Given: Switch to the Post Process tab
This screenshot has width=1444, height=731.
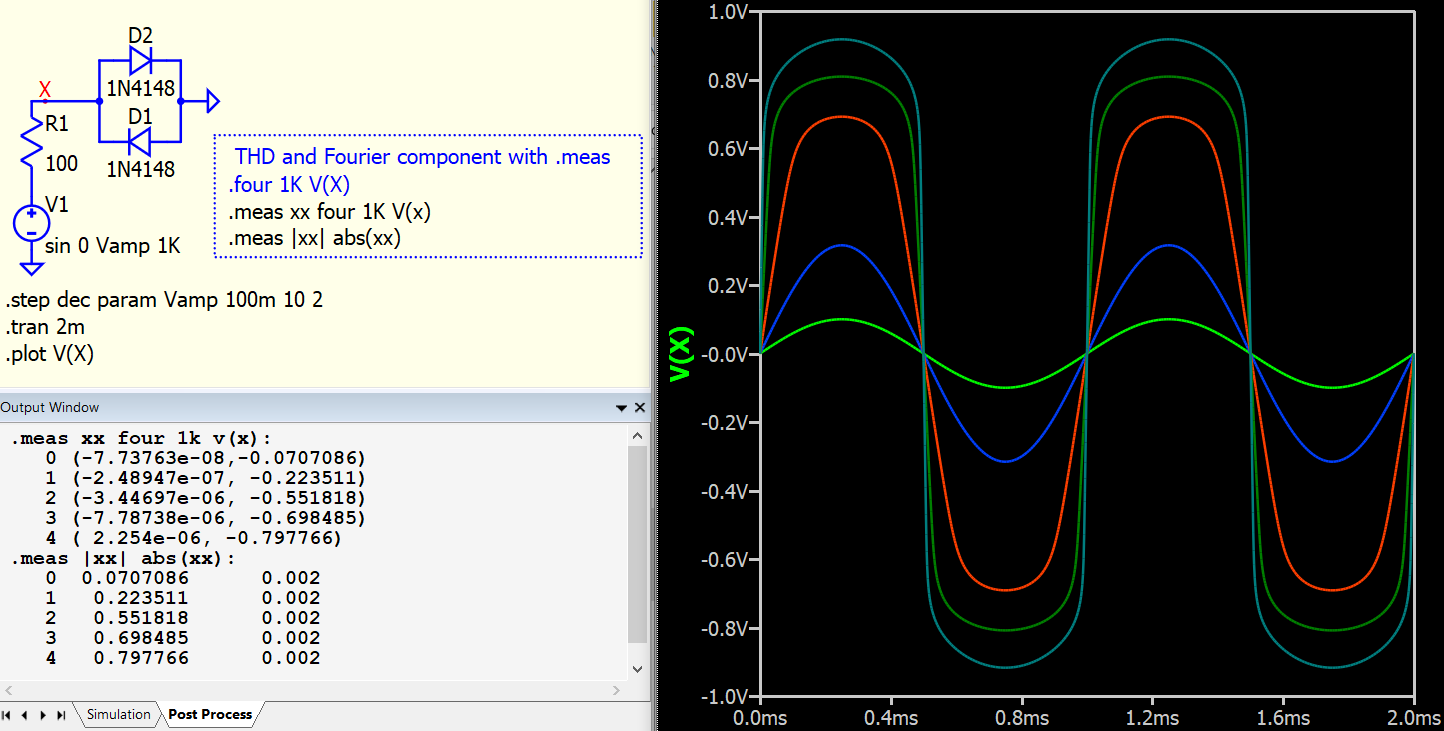Looking at the screenshot, I should tap(210, 715).
